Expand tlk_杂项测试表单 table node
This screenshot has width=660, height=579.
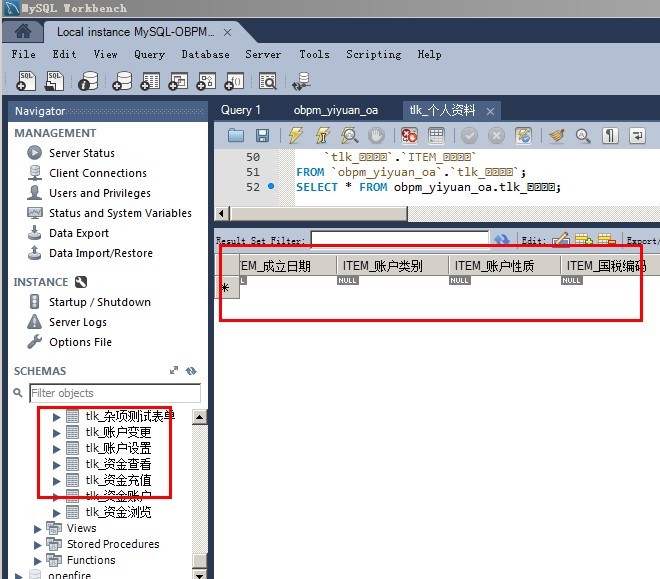pyautogui.click(x=56, y=417)
